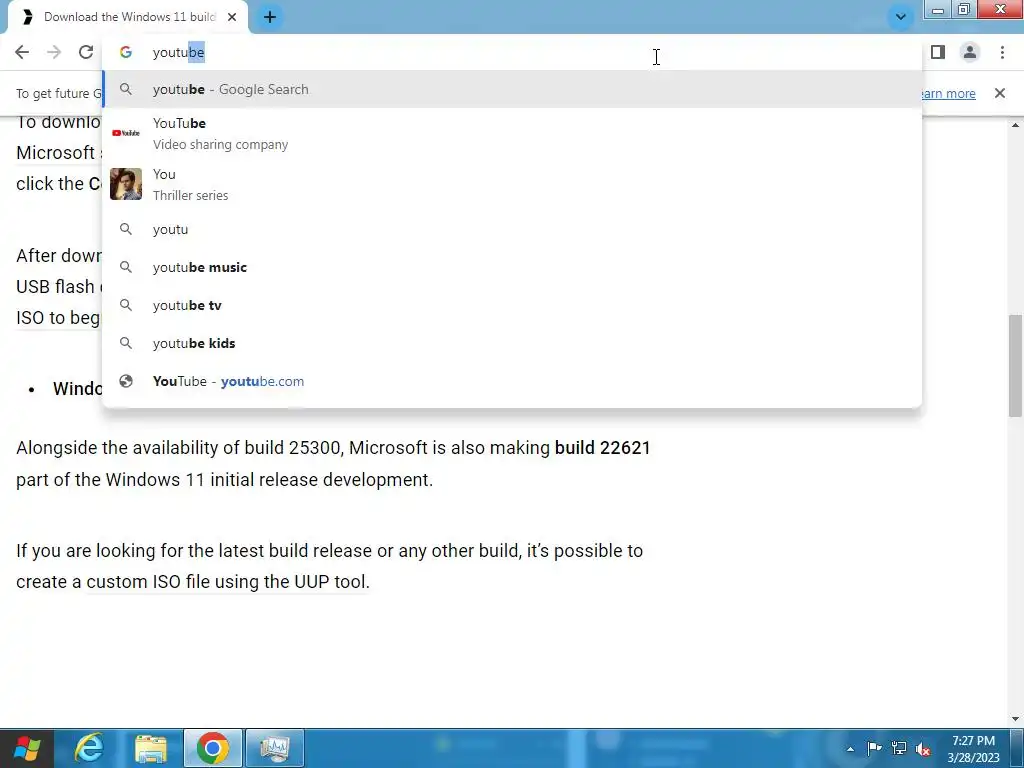Open the Chrome profile avatar

[x=970, y=52]
